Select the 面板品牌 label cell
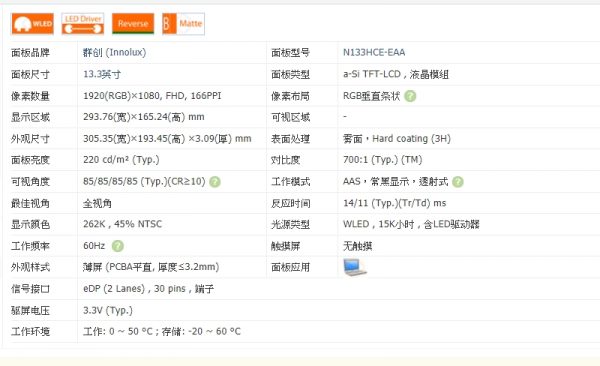 point(30,52)
